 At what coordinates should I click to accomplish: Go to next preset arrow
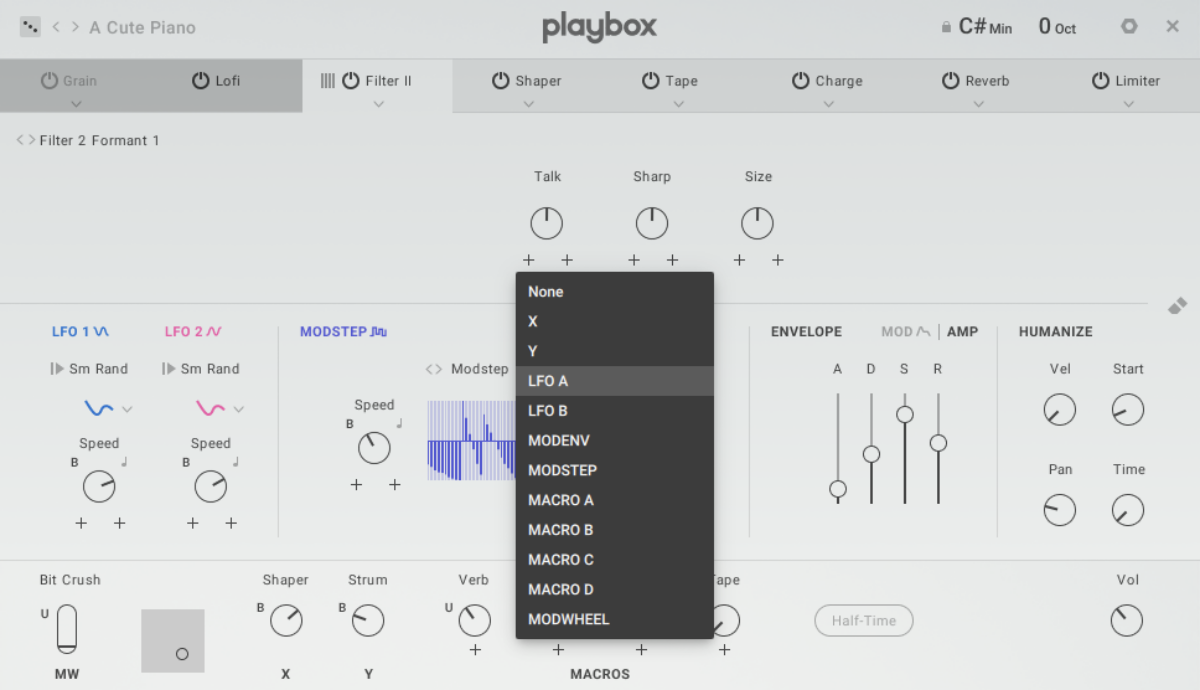[x=75, y=27]
